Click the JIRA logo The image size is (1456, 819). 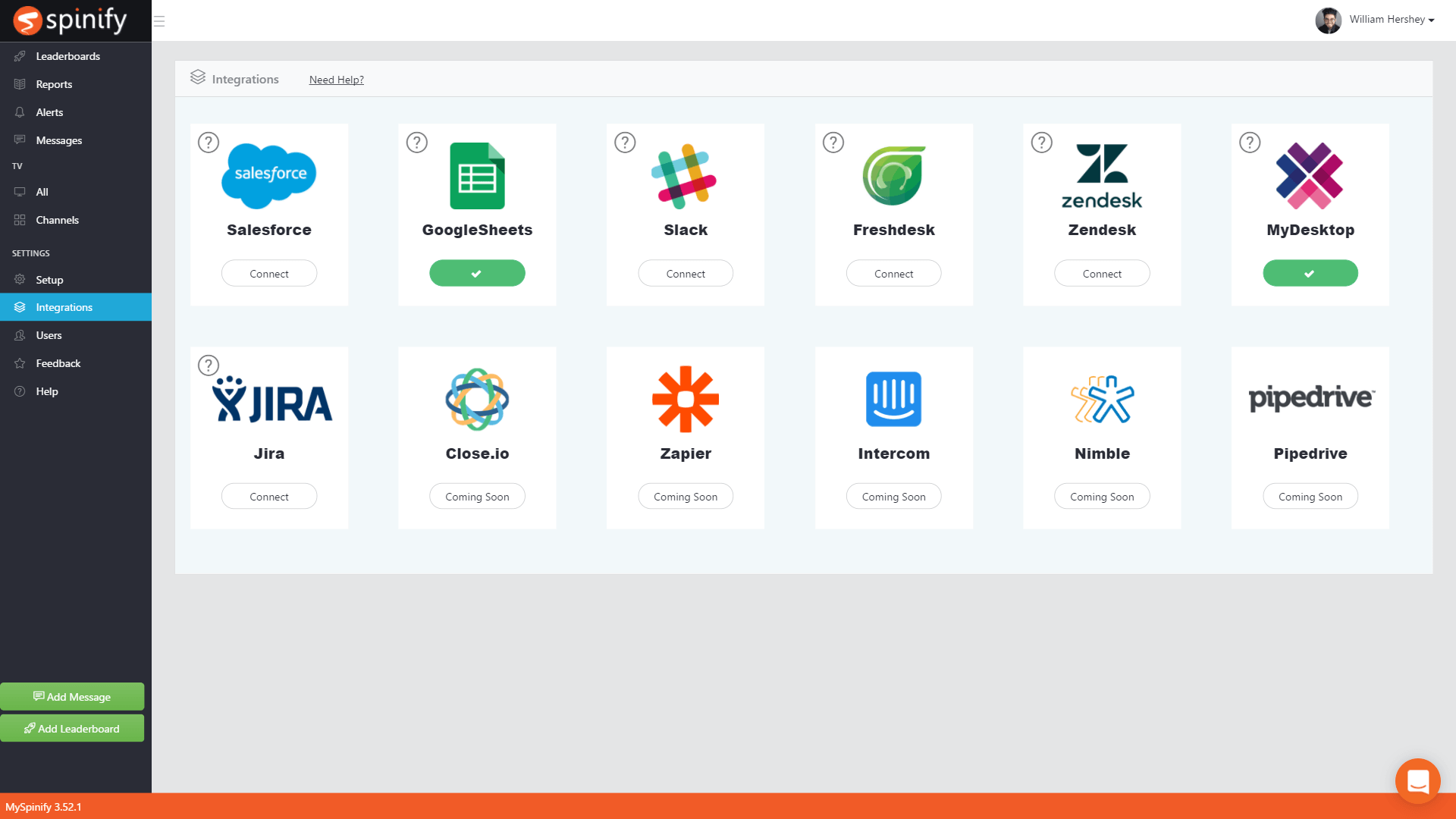coord(271,400)
